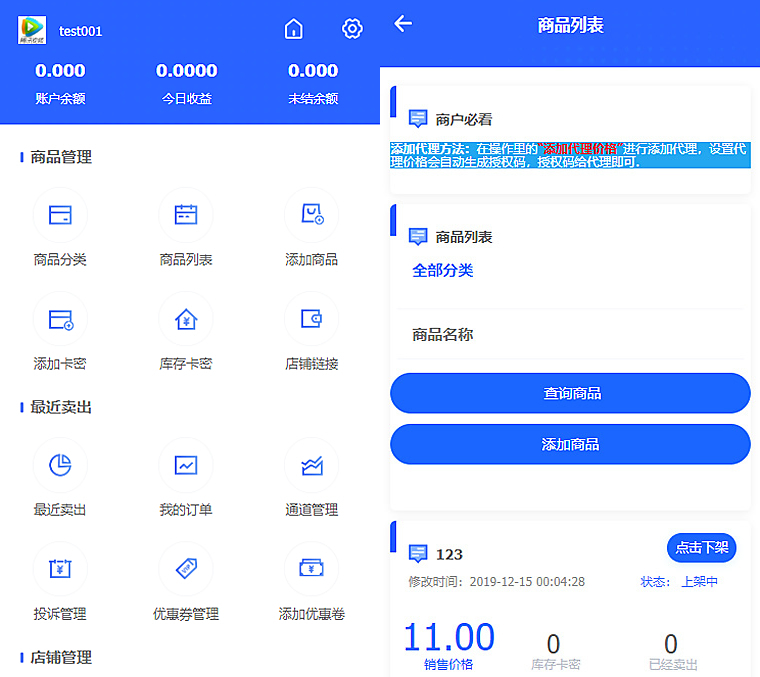This screenshot has width=760, height=677.
Task: Go back using the left arrow
Action: coord(403,24)
